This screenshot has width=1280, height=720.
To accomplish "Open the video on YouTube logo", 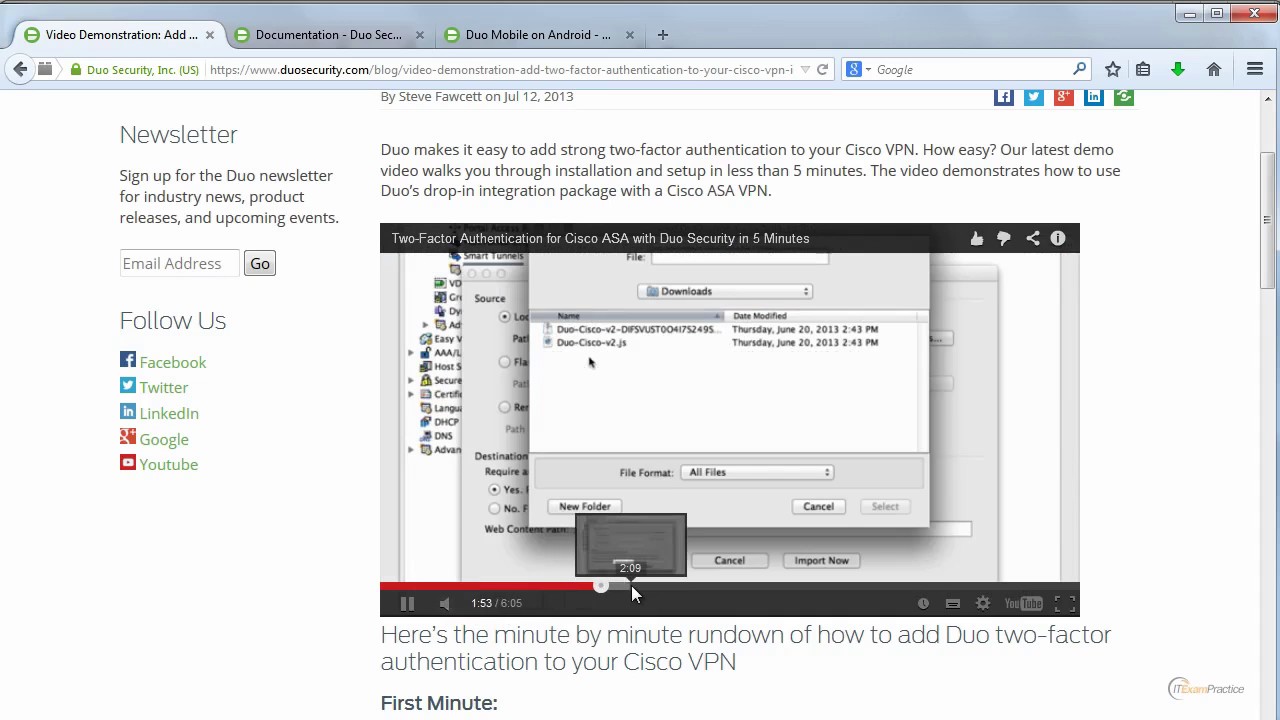I will coord(1024,603).
